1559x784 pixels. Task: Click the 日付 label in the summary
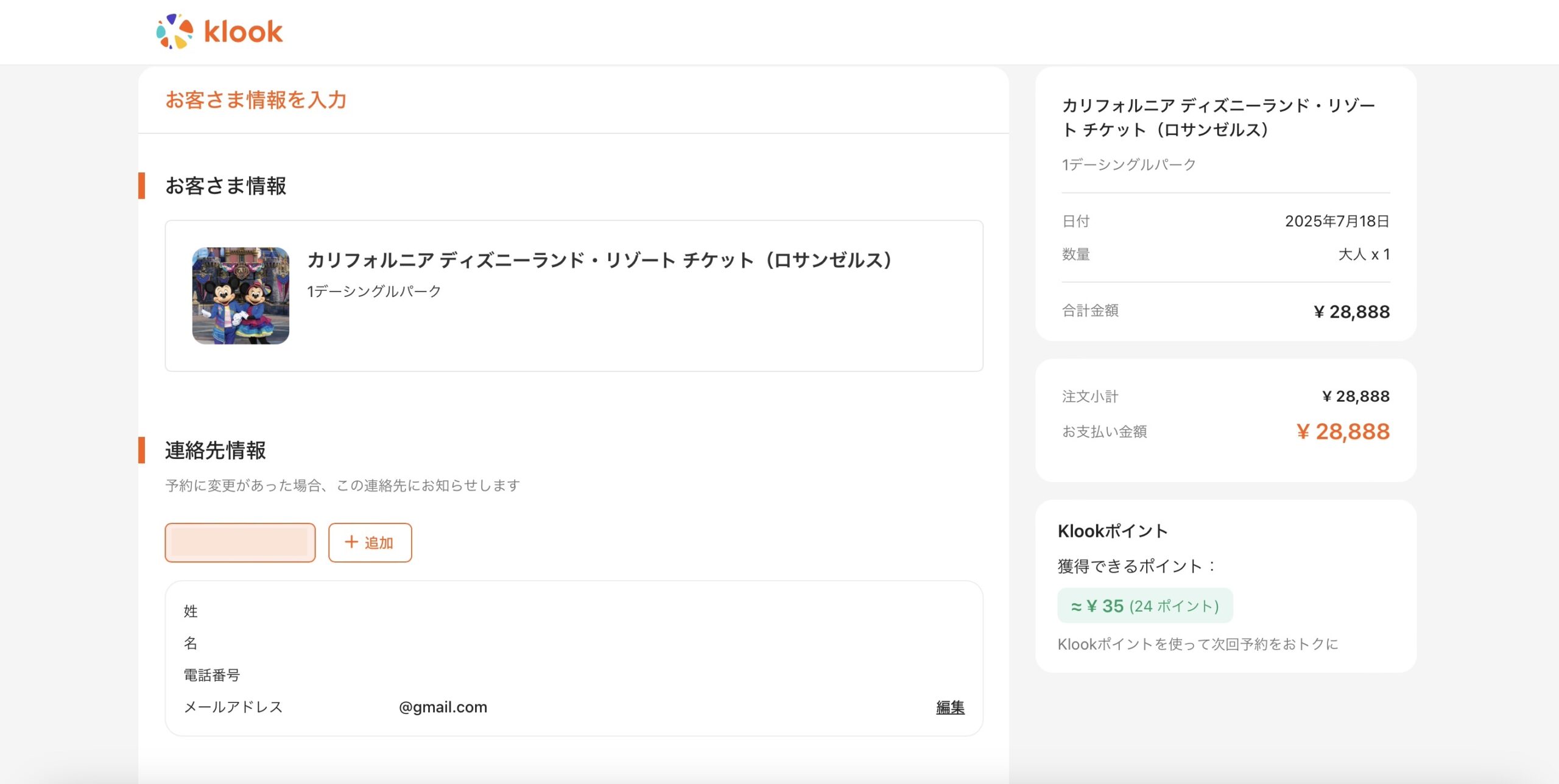point(1076,221)
